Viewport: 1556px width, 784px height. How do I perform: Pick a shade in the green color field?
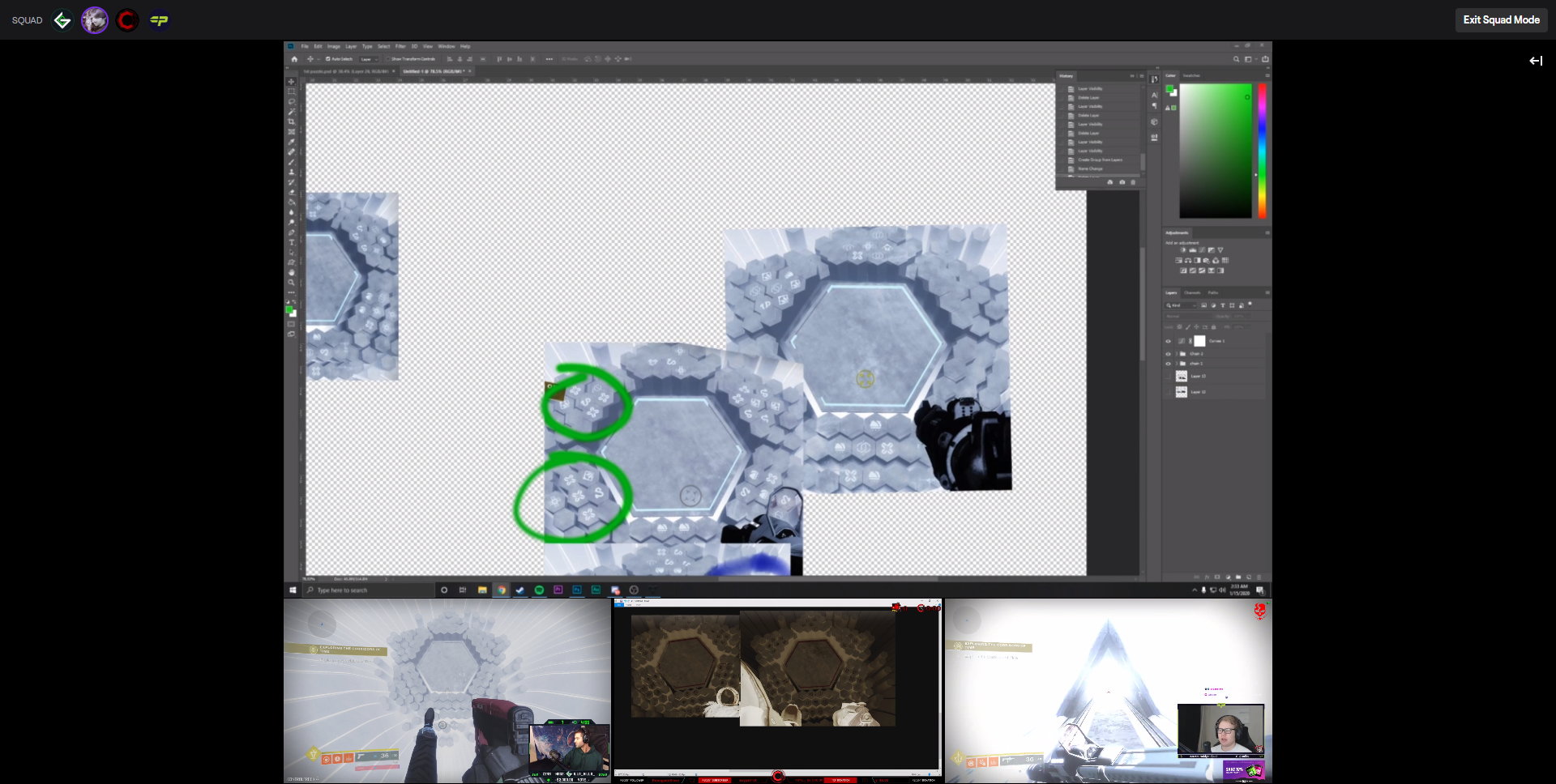(x=1216, y=151)
